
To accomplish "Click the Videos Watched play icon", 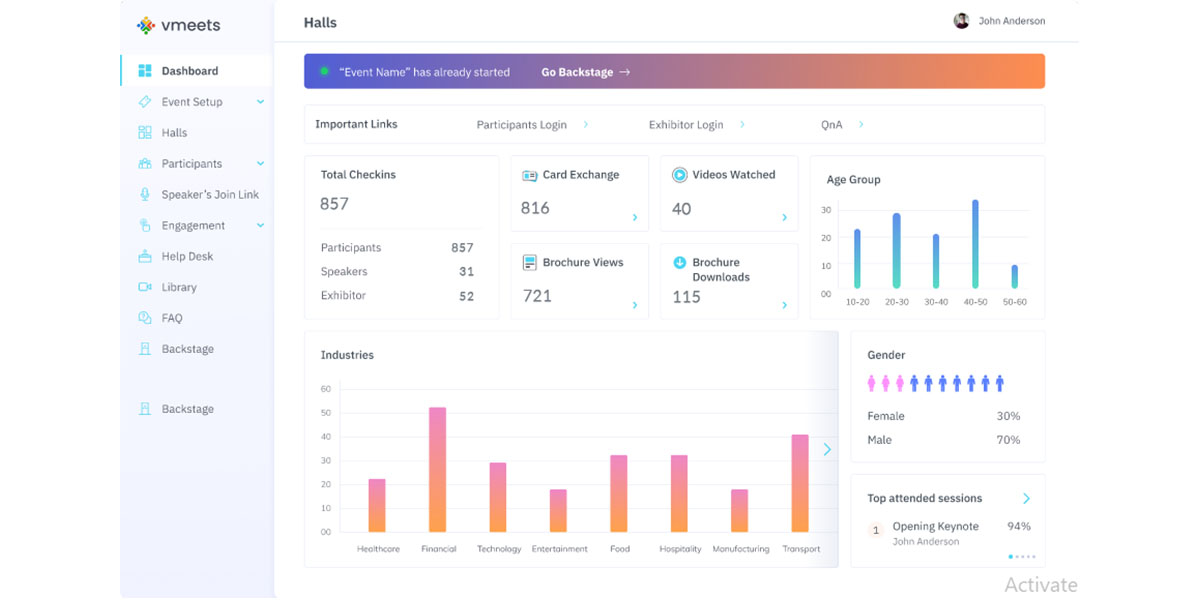I will tap(680, 175).
